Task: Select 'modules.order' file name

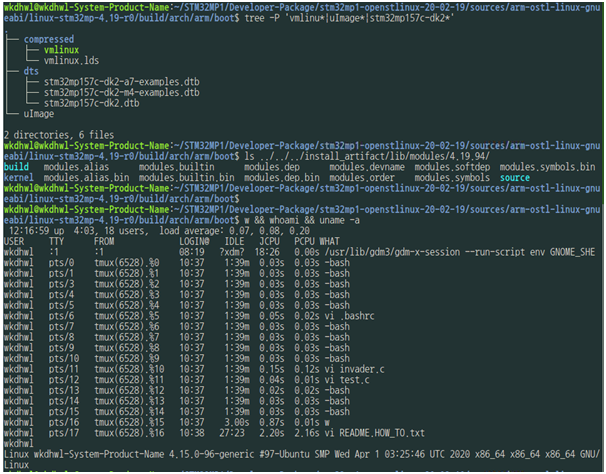Action: 362,177
